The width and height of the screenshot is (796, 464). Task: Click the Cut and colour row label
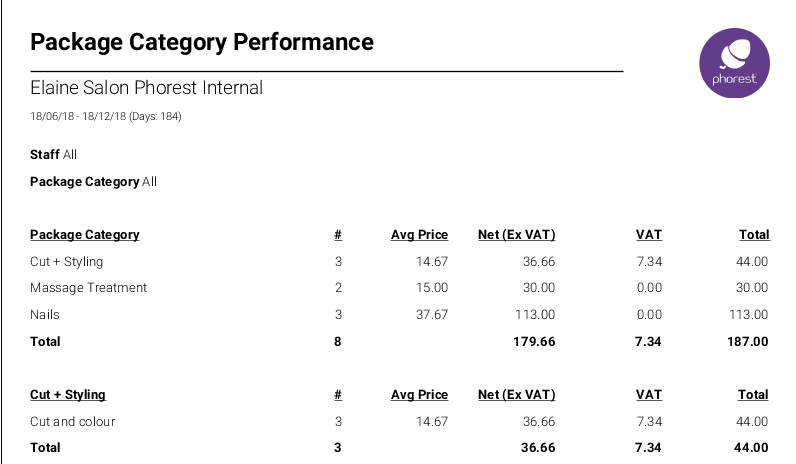tap(73, 421)
